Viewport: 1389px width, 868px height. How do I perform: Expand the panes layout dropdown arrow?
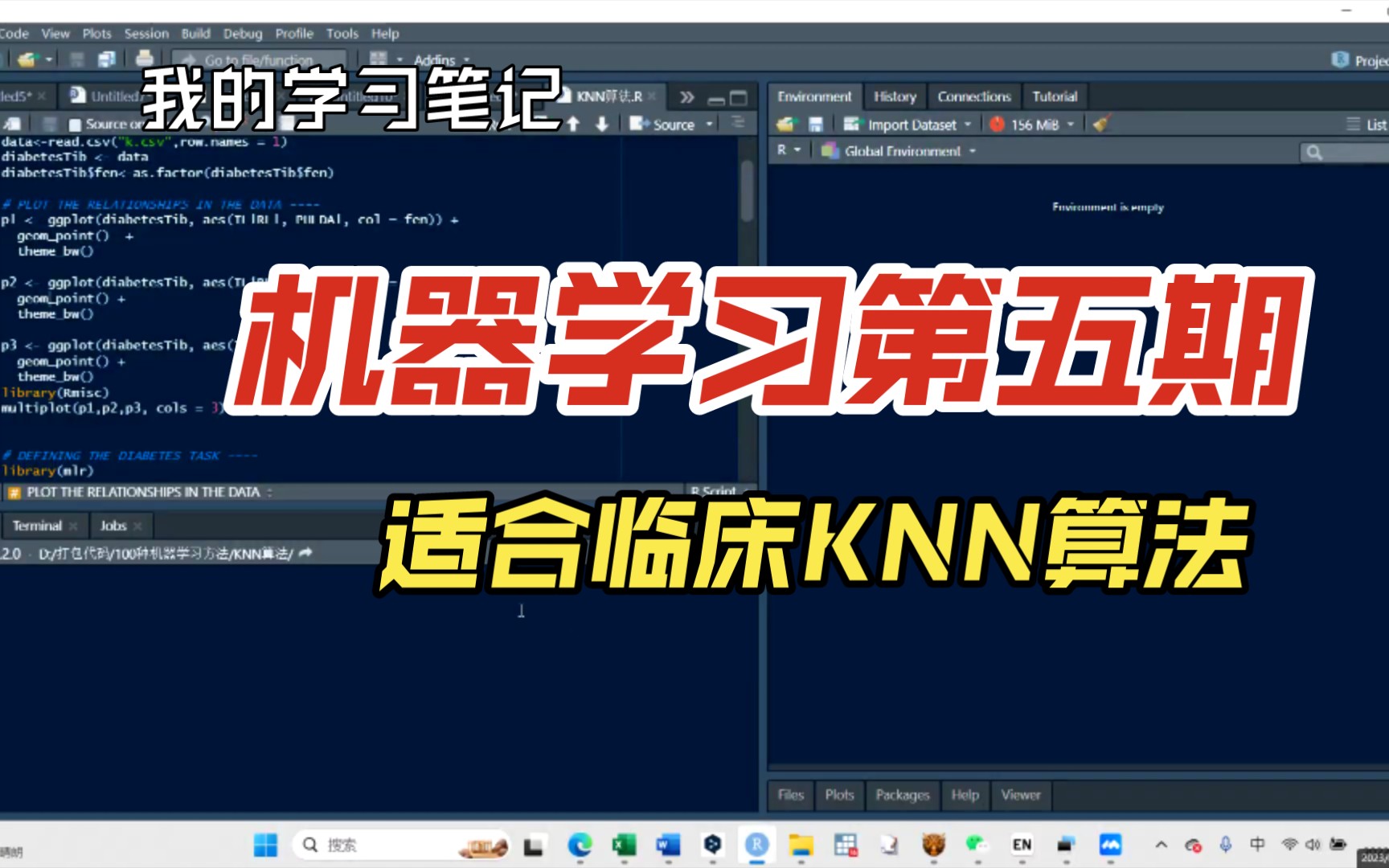point(399,60)
